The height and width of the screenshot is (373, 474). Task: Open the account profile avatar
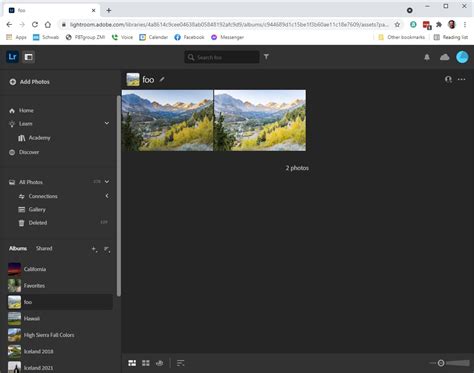click(462, 57)
